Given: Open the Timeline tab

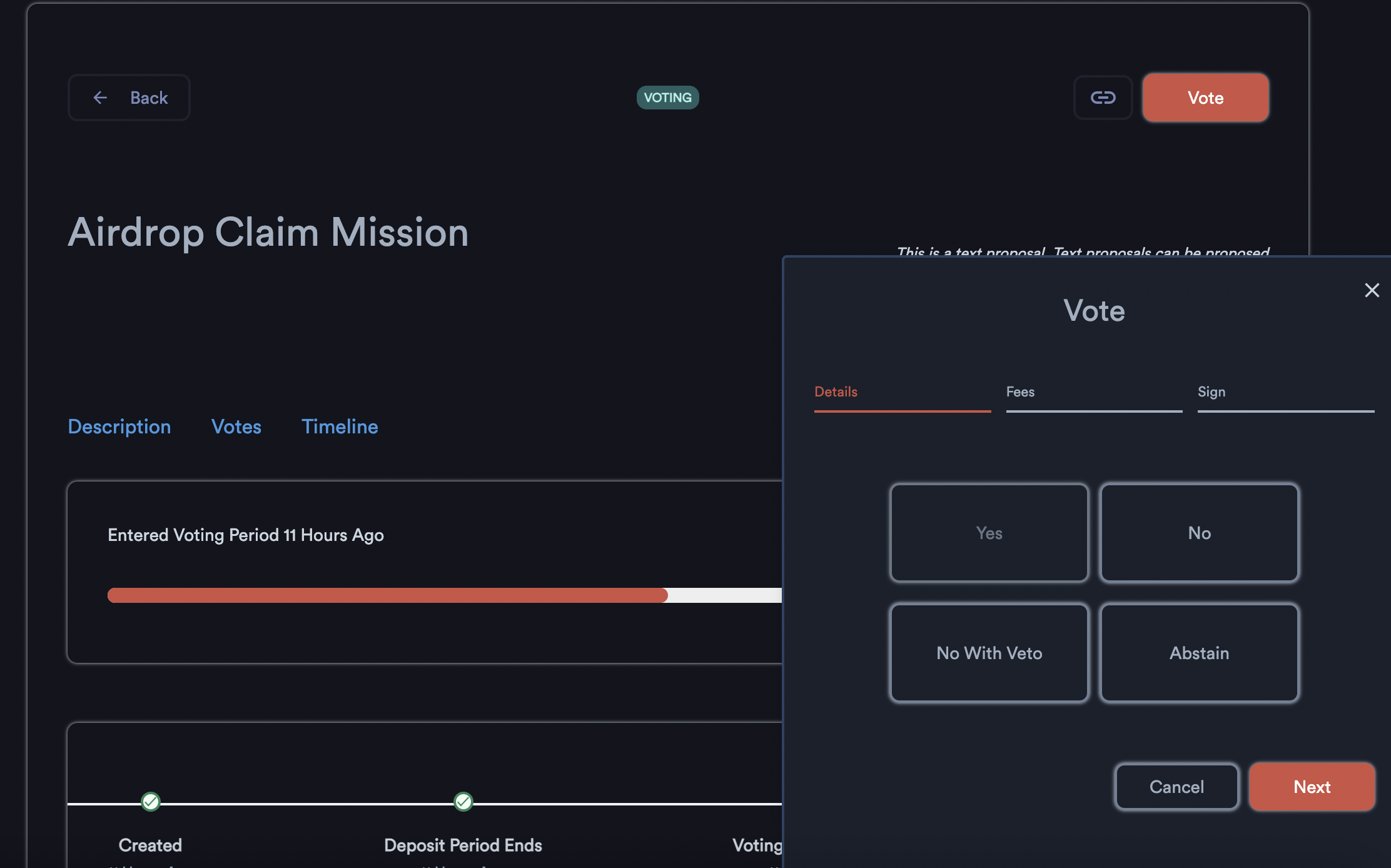Looking at the screenshot, I should [x=340, y=426].
